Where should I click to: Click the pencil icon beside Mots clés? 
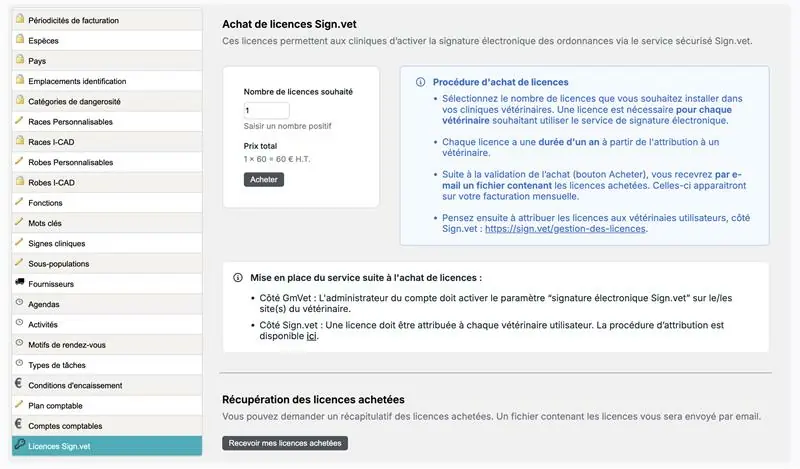pos(19,222)
